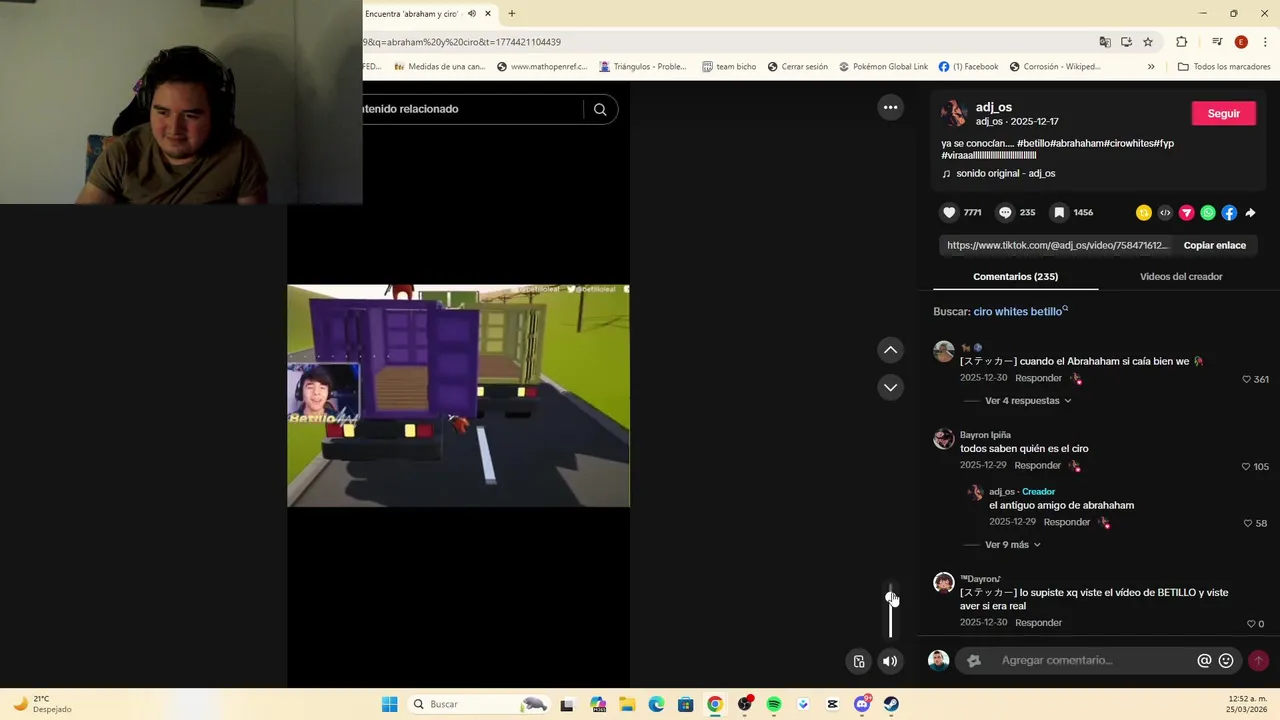Open adj_os profile avatar at top
The width and height of the screenshot is (1280, 720).
[954, 113]
